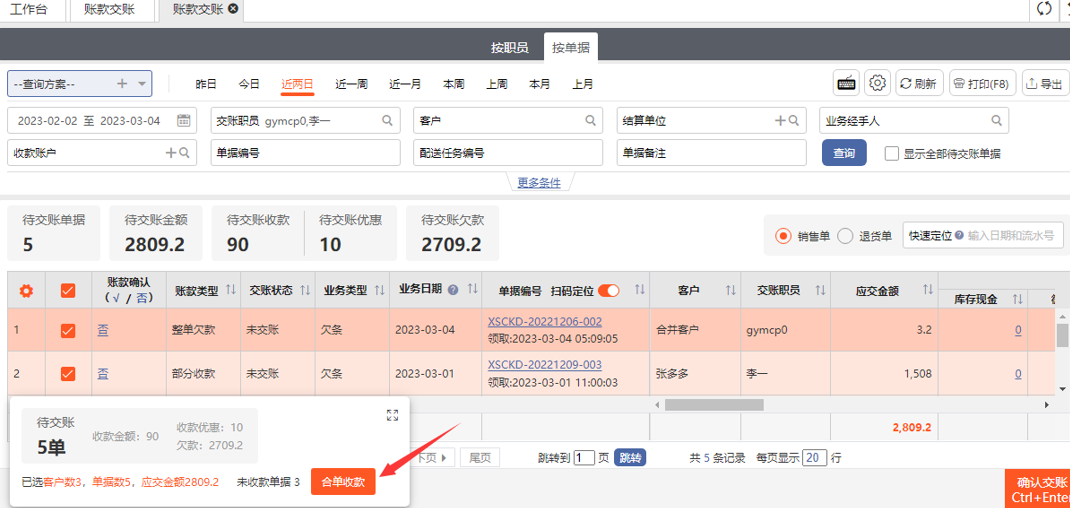The height and width of the screenshot is (508, 1070).
Task: Sort by 账款类型 column
Action: tap(230, 290)
